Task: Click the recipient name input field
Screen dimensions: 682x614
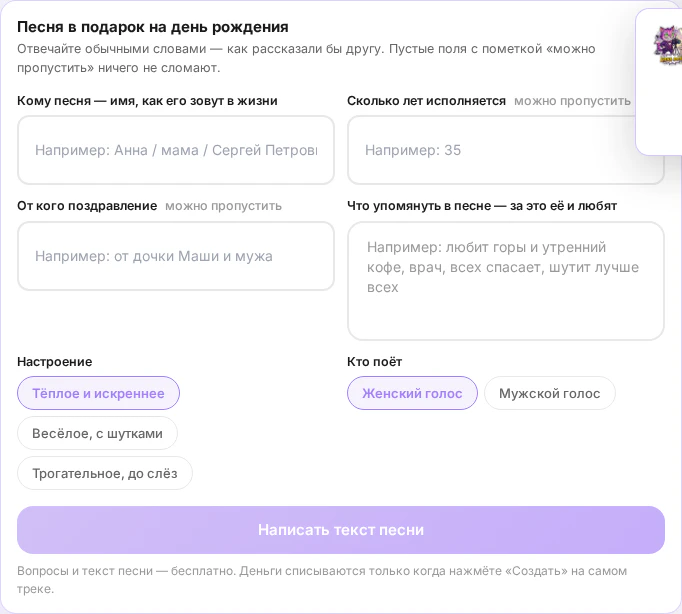Action: coord(176,150)
